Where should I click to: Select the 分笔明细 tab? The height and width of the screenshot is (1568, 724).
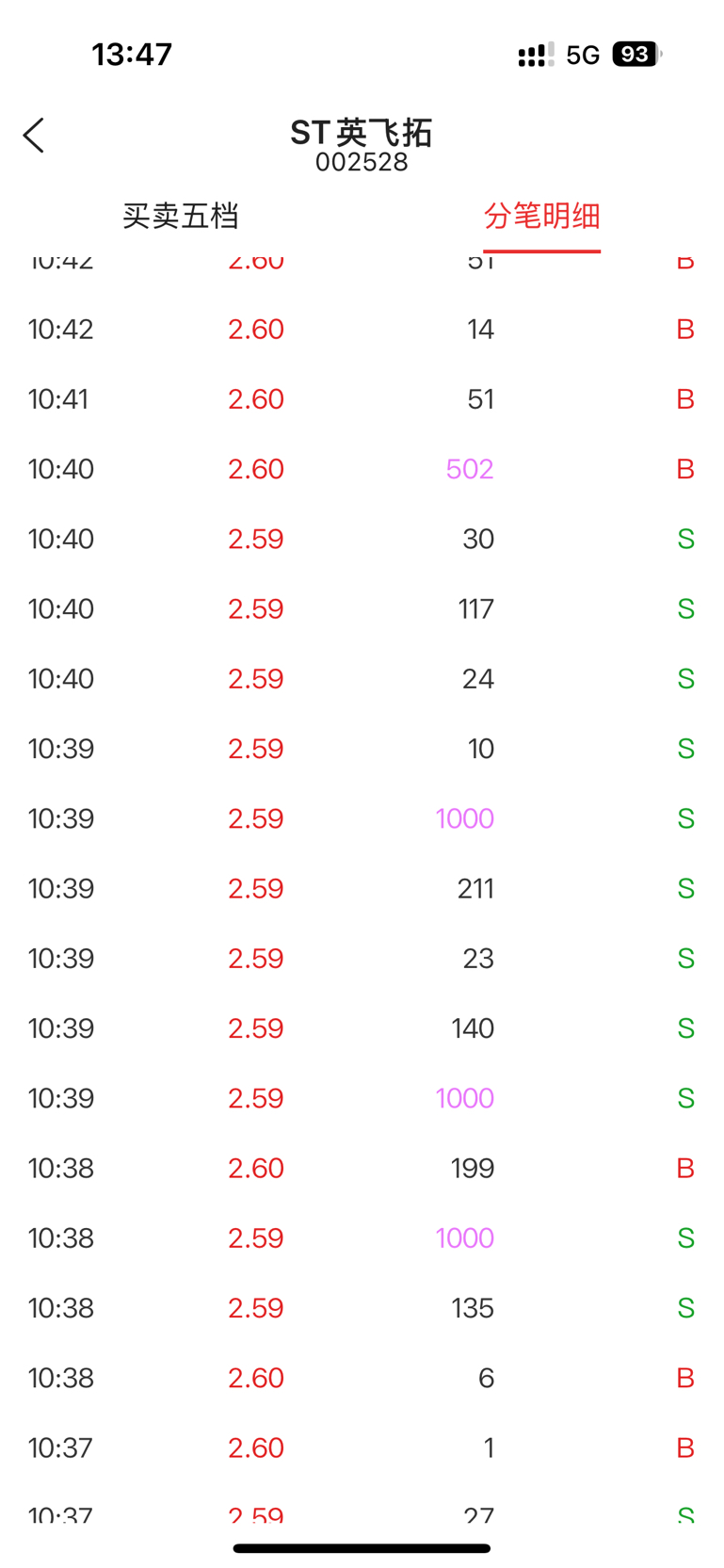pyautogui.click(x=541, y=217)
